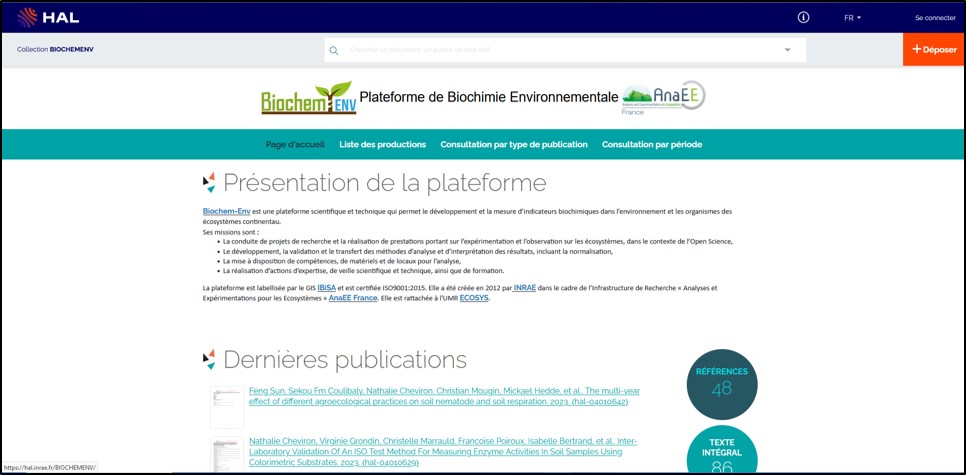
Task: Open Consultation par type de publication
Action: [514, 144]
